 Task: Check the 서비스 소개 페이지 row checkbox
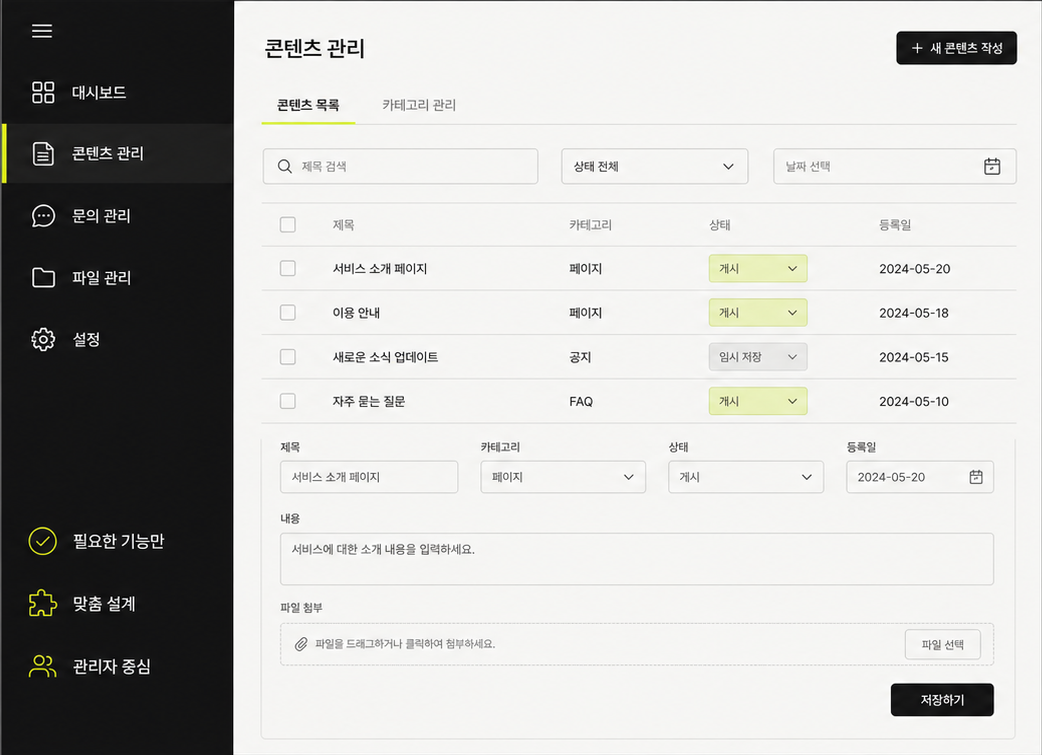(288, 269)
